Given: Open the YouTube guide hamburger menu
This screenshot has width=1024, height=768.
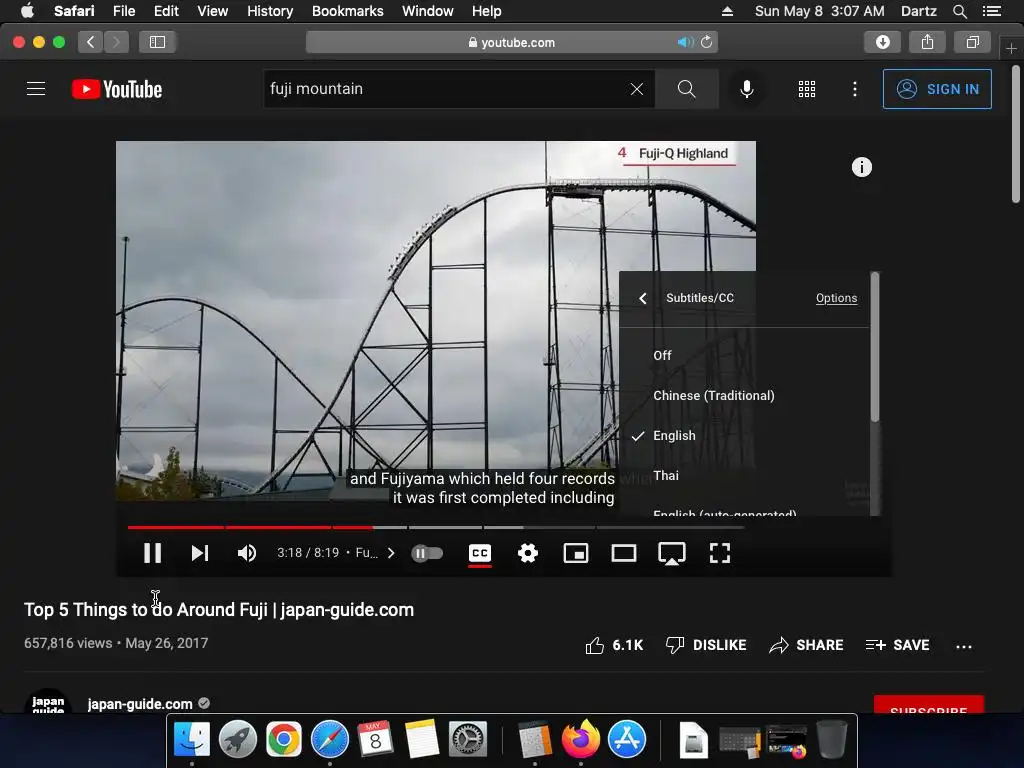Looking at the screenshot, I should click(x=36, y=89).
